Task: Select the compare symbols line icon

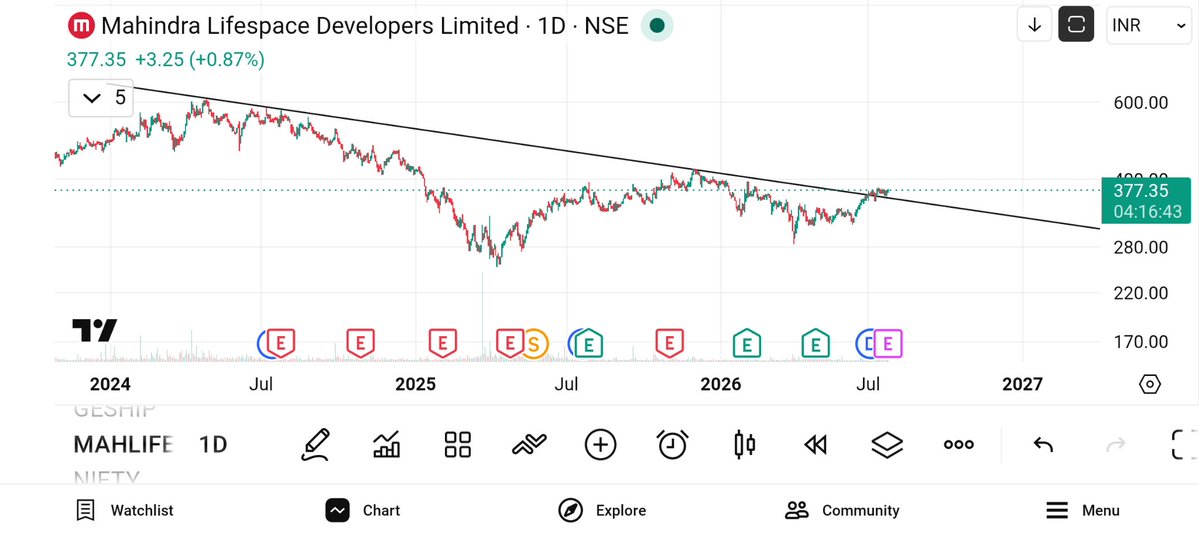Action: tap(529, 444)
